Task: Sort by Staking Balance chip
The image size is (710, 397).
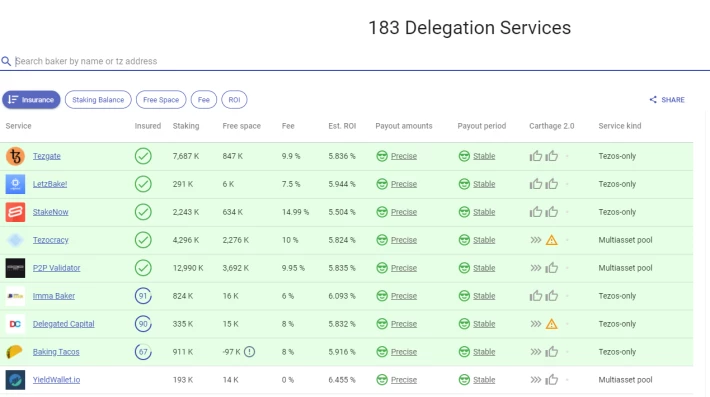Action: 98,100
